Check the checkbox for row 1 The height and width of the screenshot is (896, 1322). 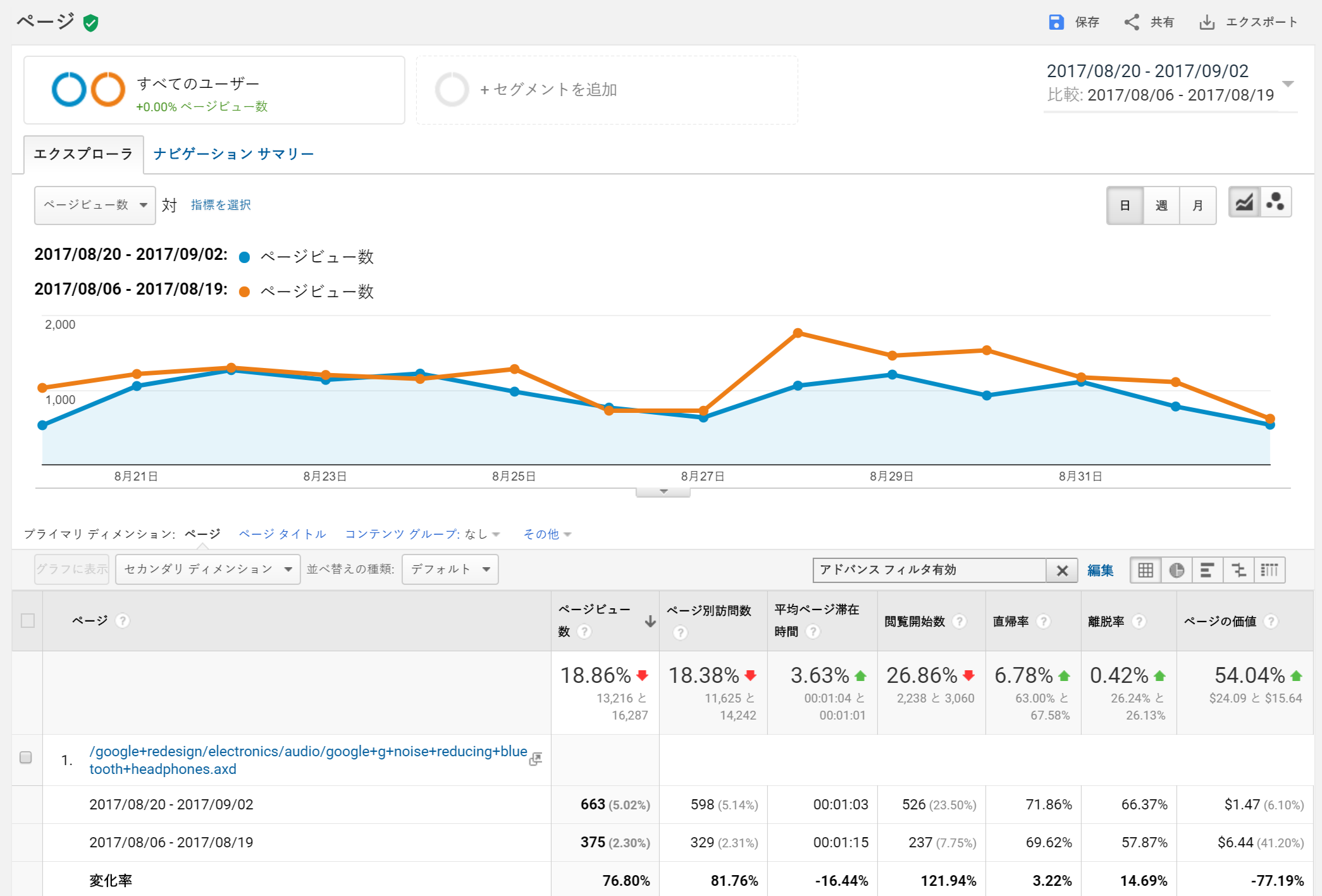click(26, 758)
